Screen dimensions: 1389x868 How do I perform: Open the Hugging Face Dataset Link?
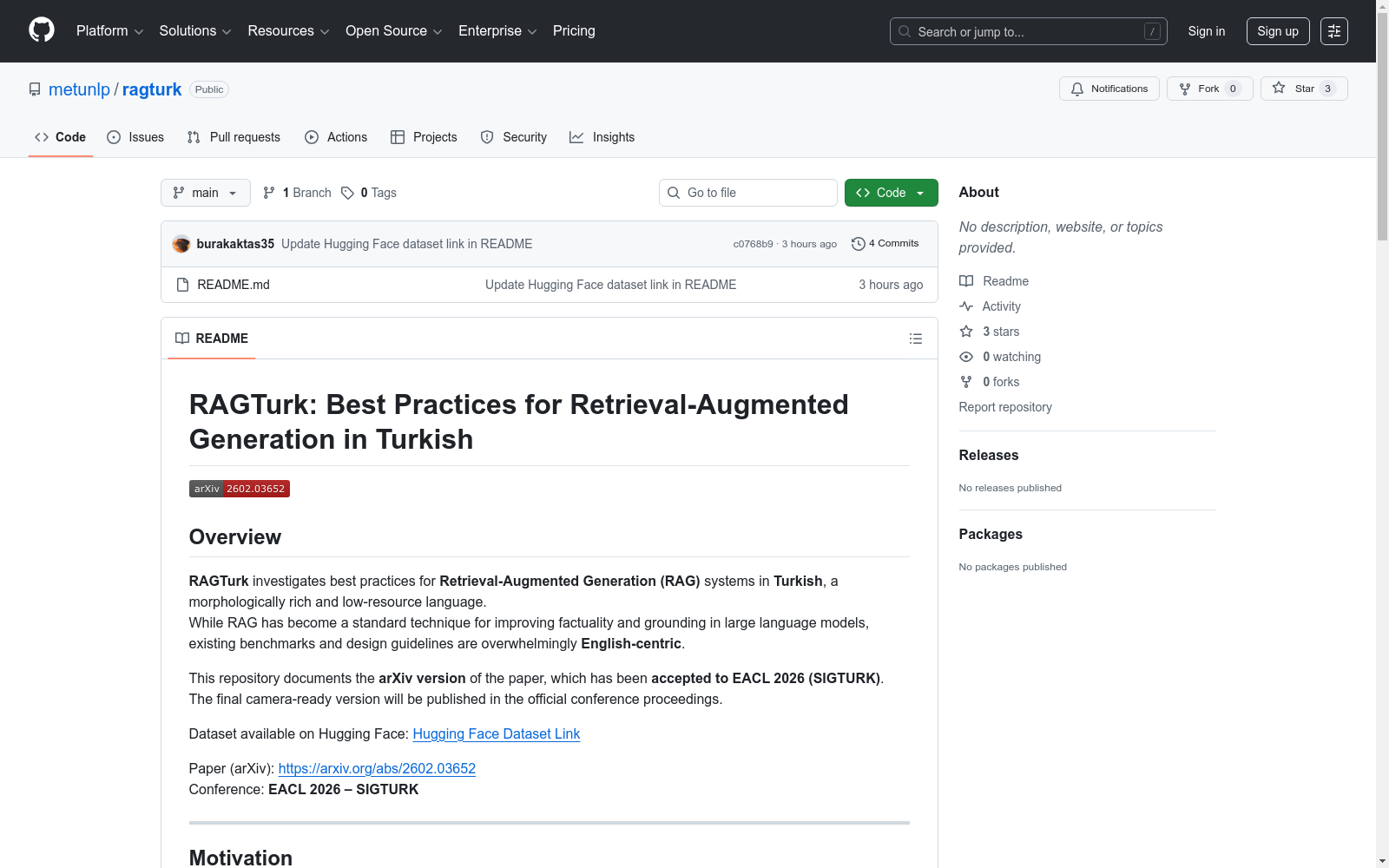[497, 733]
